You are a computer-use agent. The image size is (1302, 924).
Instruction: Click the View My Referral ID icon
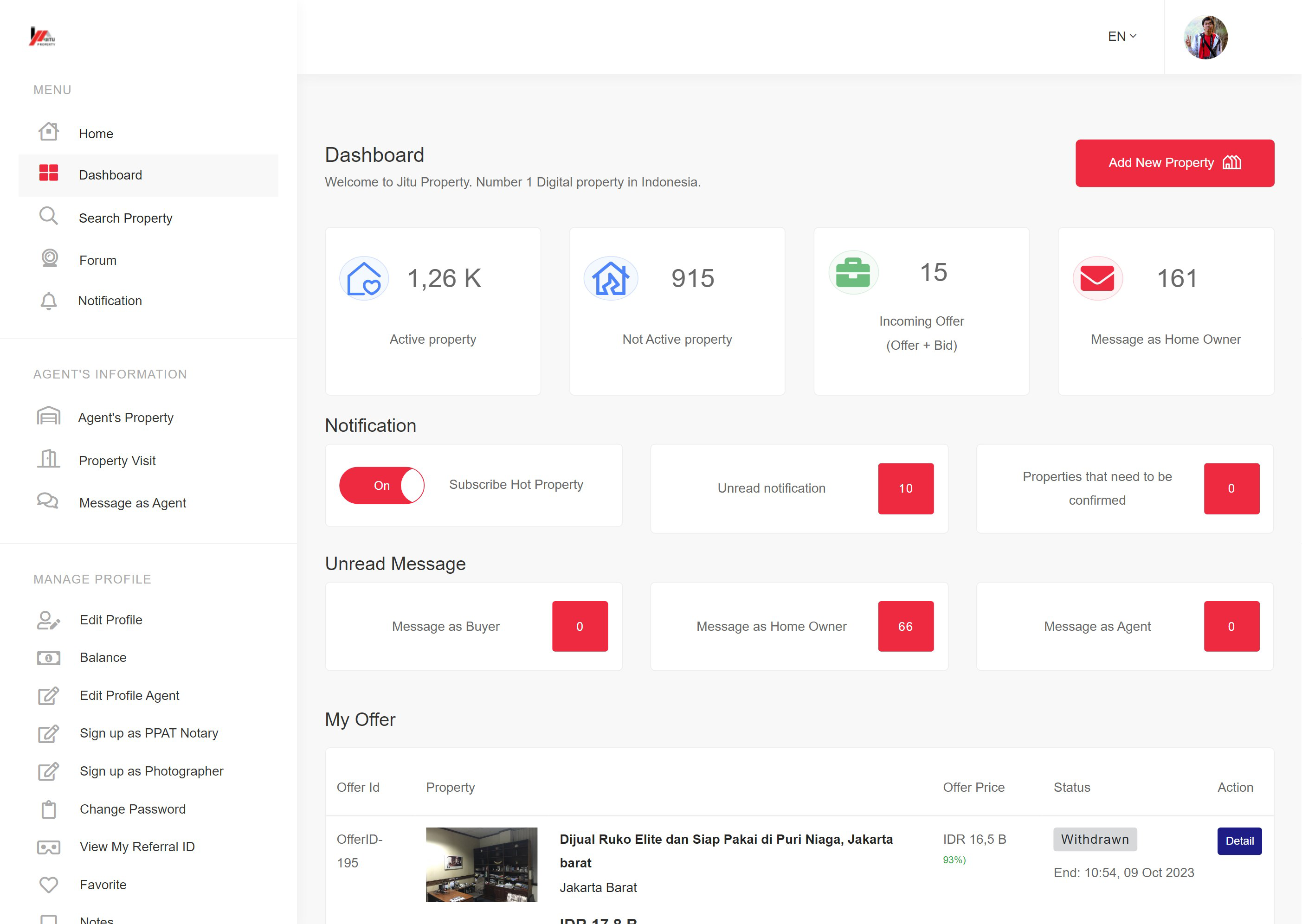tap(48, 847)
